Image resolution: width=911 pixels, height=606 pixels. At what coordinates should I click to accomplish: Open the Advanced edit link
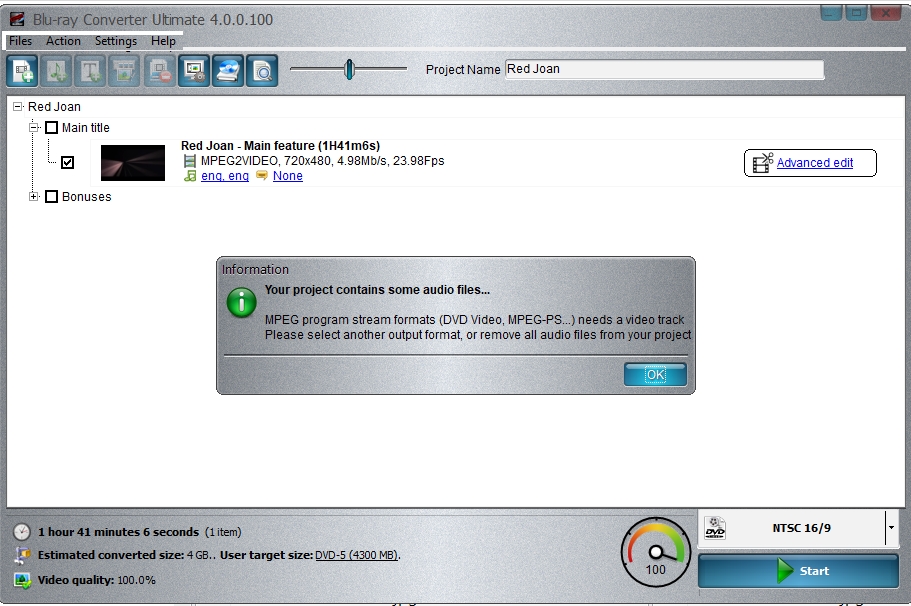pos(815,163)
